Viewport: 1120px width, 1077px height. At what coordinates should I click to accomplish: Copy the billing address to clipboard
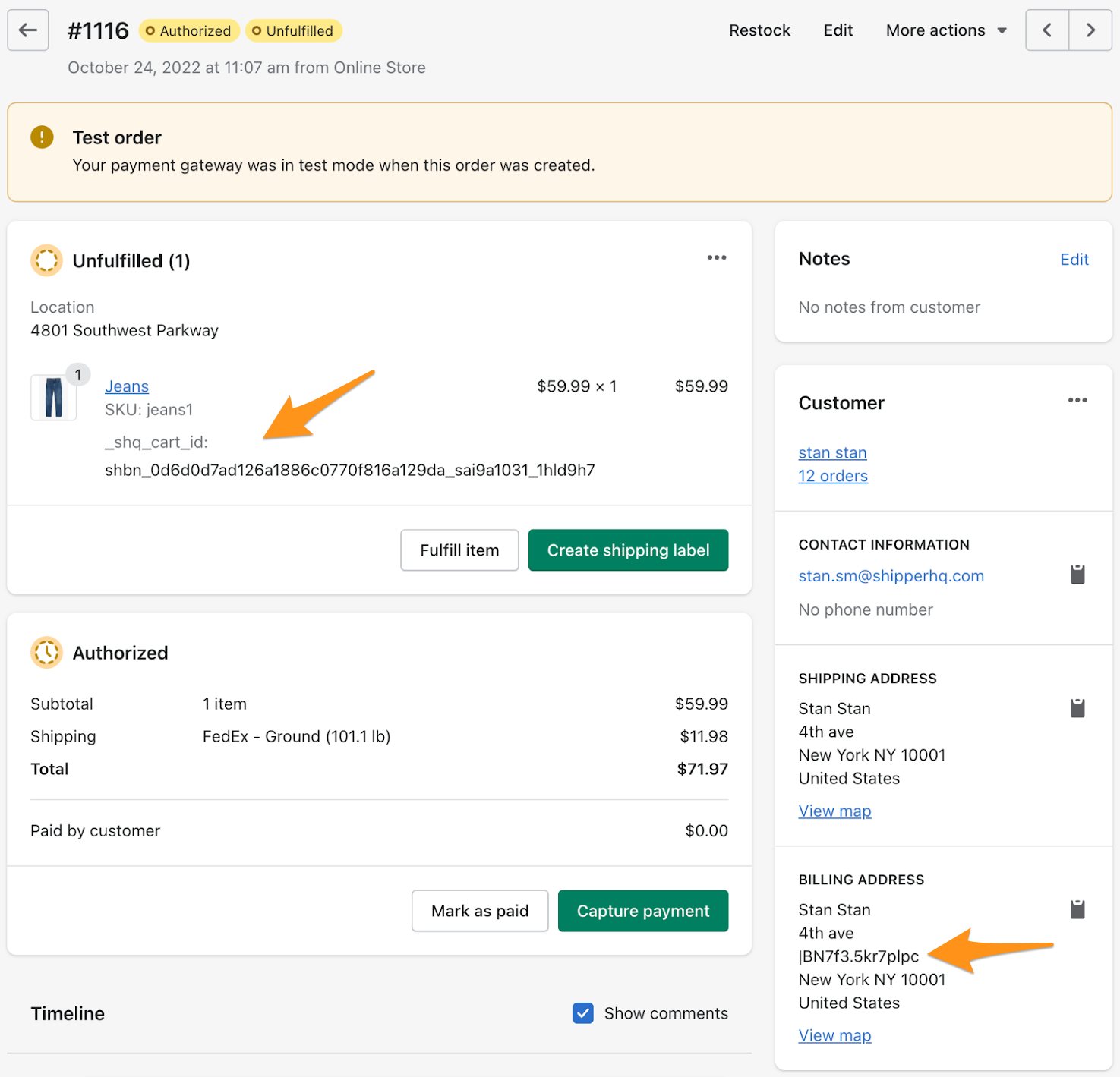click(1077, 909)
